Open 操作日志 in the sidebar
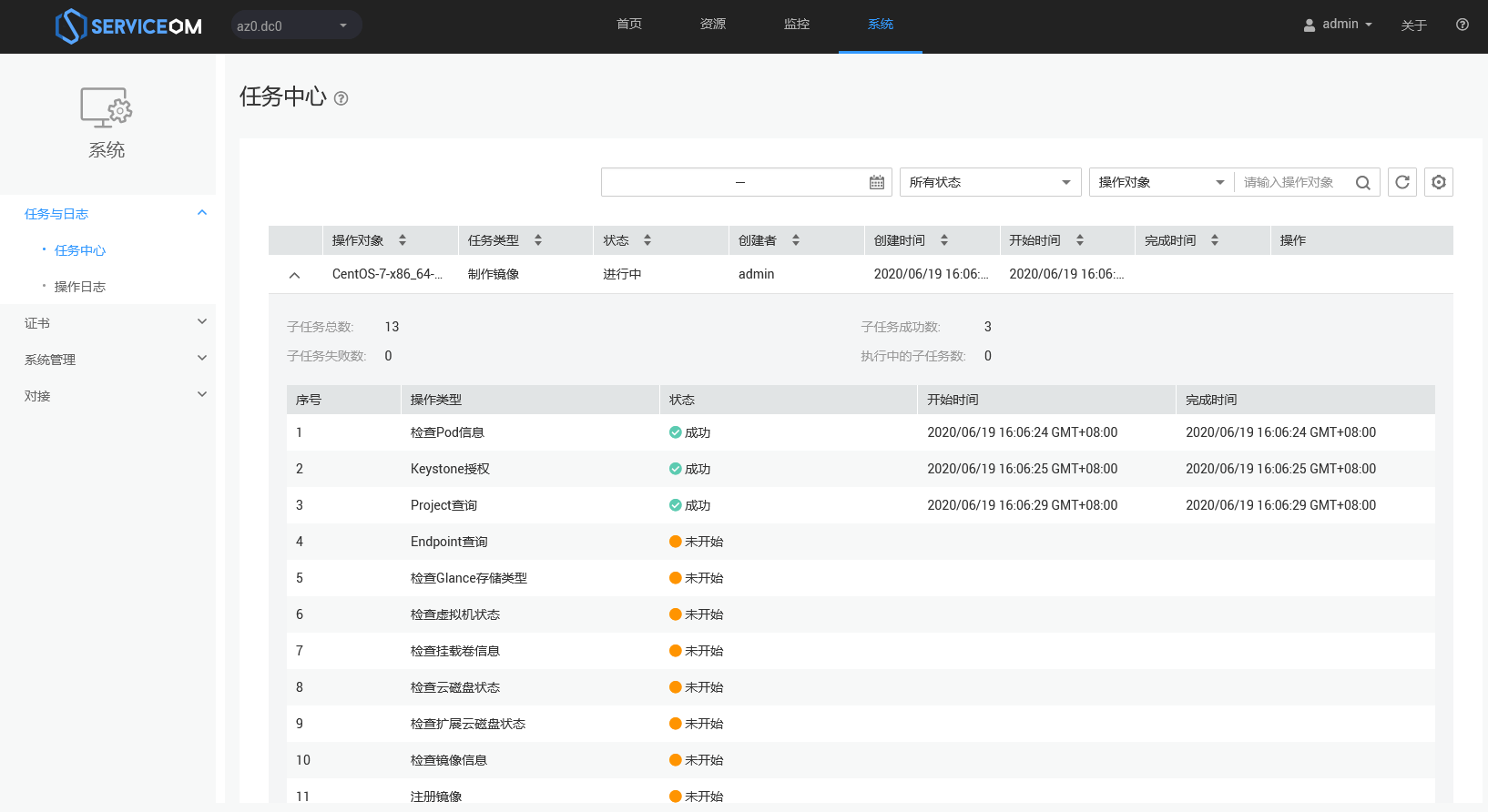 (80, 287)
